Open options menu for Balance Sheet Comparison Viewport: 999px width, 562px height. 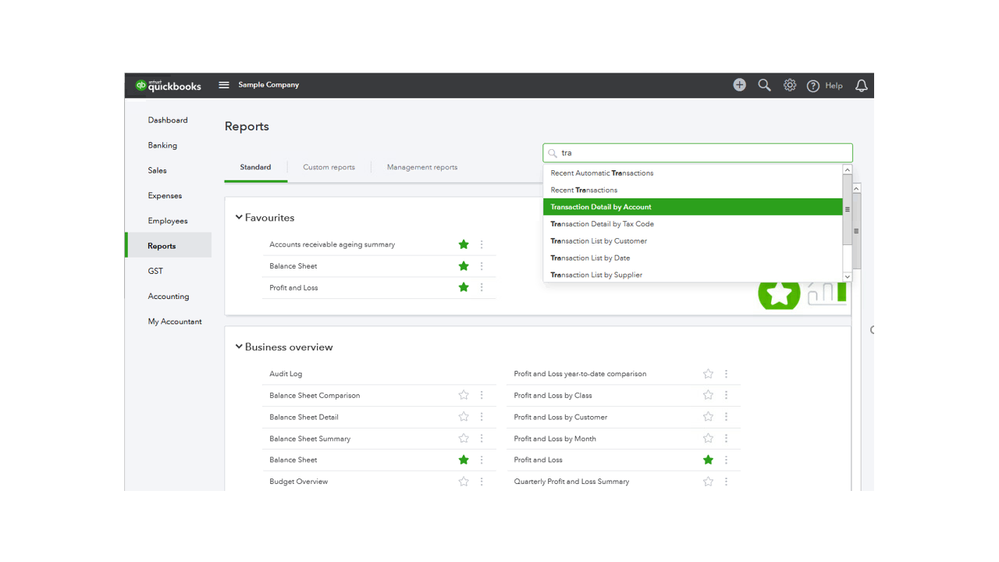[482, 395]
